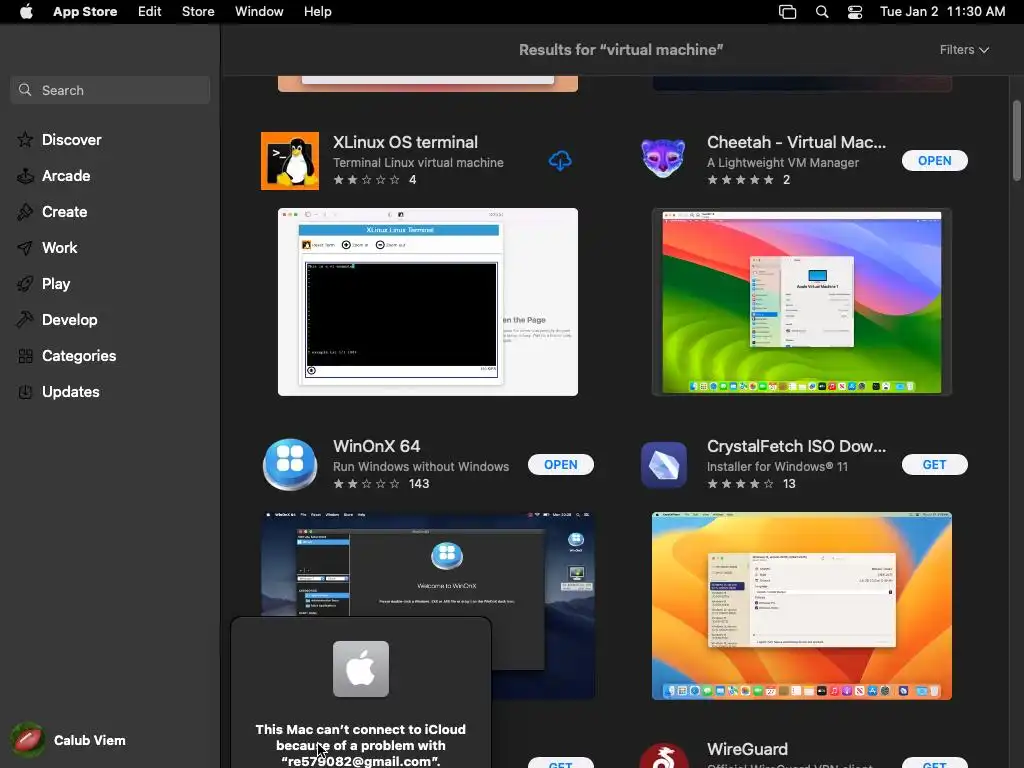1024x768 pixels.
Task: Click the Categories grid icon
Action: click(25, 356)
